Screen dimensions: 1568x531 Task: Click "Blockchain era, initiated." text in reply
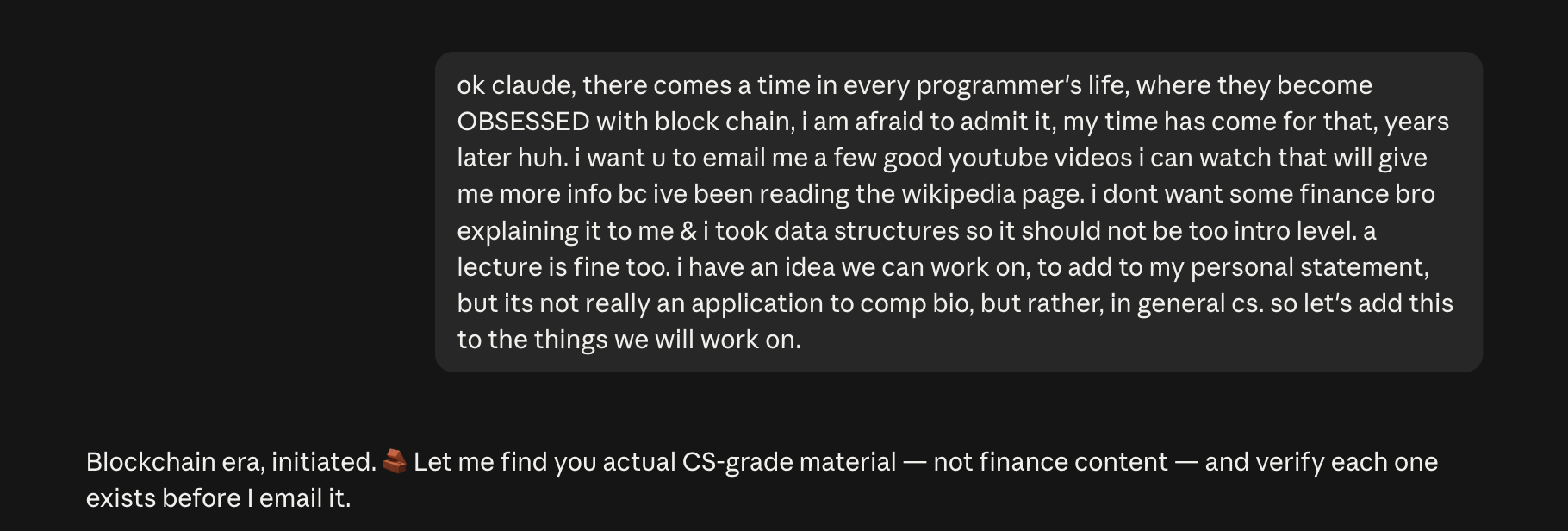(x=232, y=462)
